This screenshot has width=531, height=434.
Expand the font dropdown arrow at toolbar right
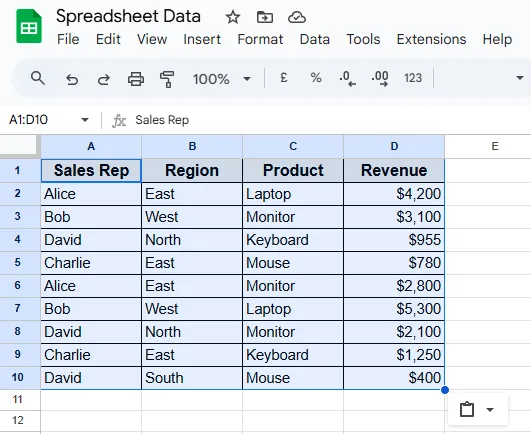pyautogui.click(x=519, y=78)
